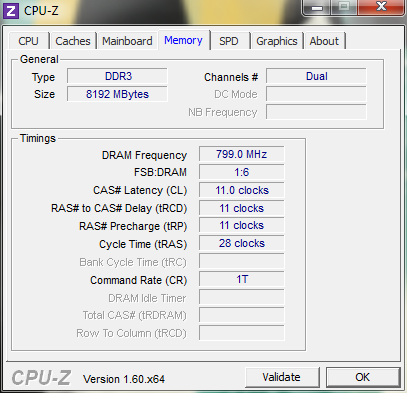Click the CPU-Z purple Z title bar icon
The height and width of the screenshot is (393, 407).
(x=11, y=11)
